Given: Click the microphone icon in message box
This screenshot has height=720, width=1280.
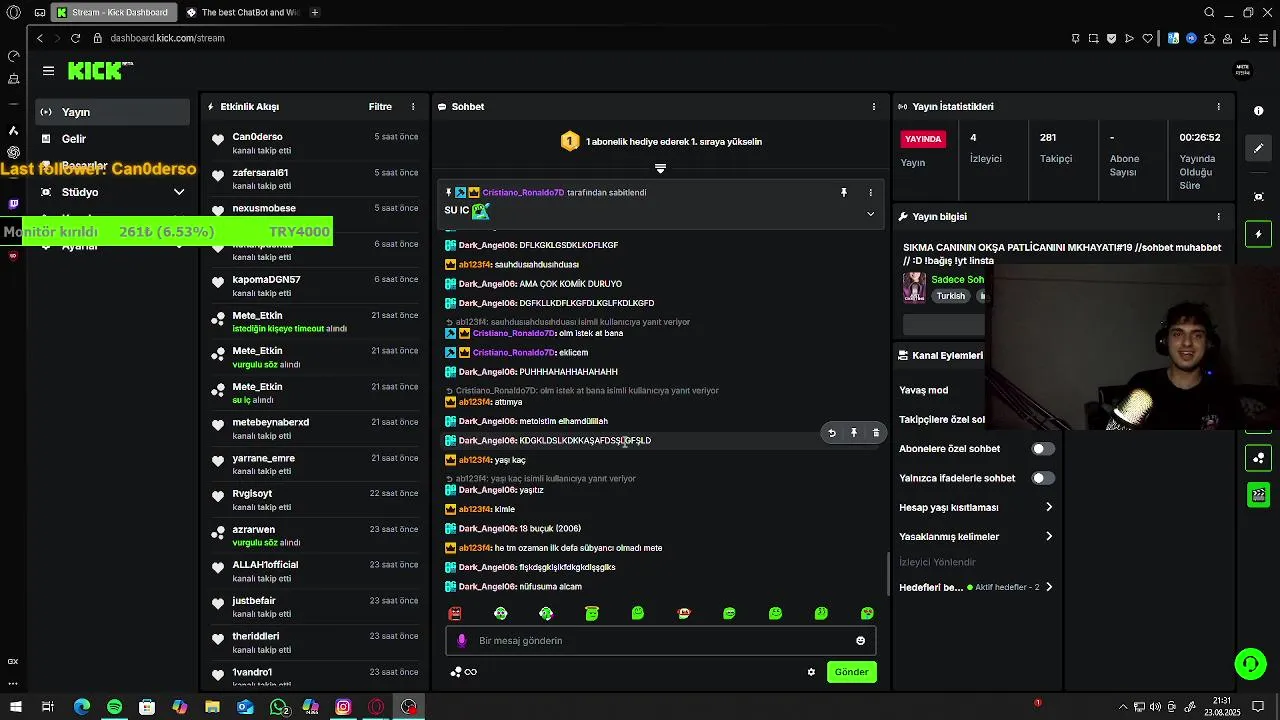Looking at the screenshot, I should 461,641.
